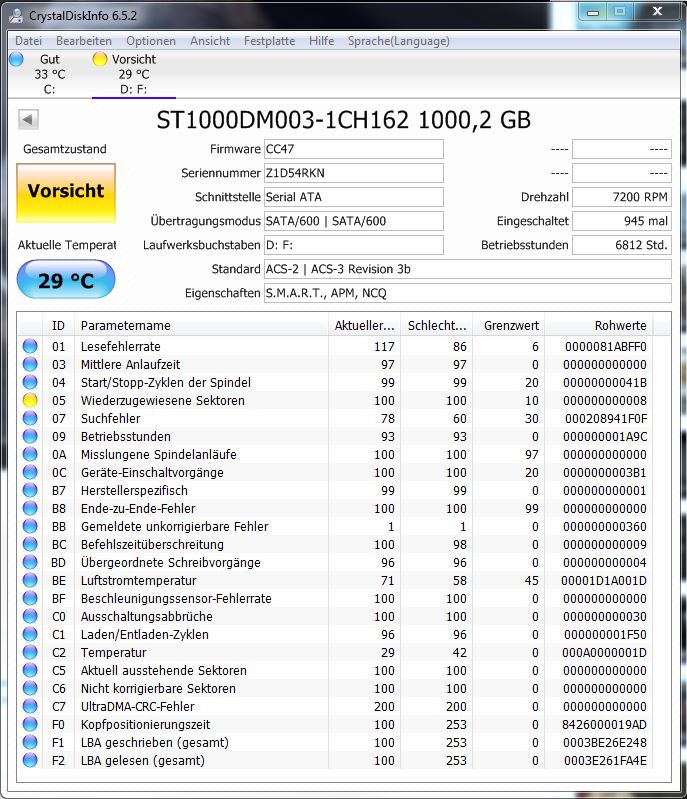The width and height of the screenshot is (687, 799).
Task: Click the Seriennummer field Z1D54RKN
Action: [x=354, y=173]
